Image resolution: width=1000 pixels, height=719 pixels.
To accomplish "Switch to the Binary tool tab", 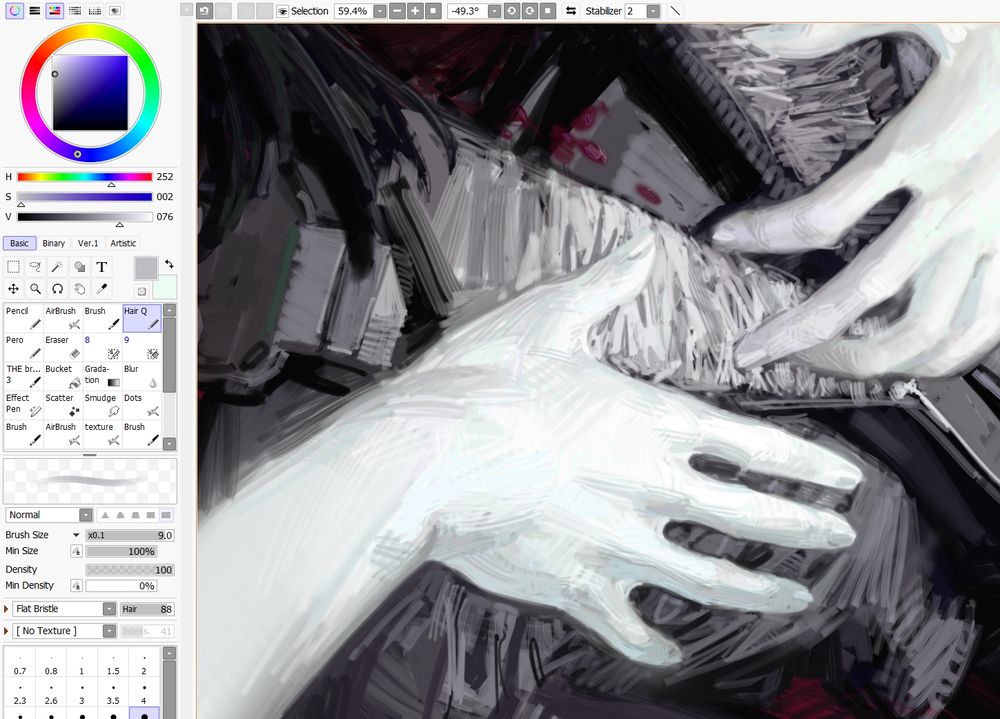I will (54, 243).
